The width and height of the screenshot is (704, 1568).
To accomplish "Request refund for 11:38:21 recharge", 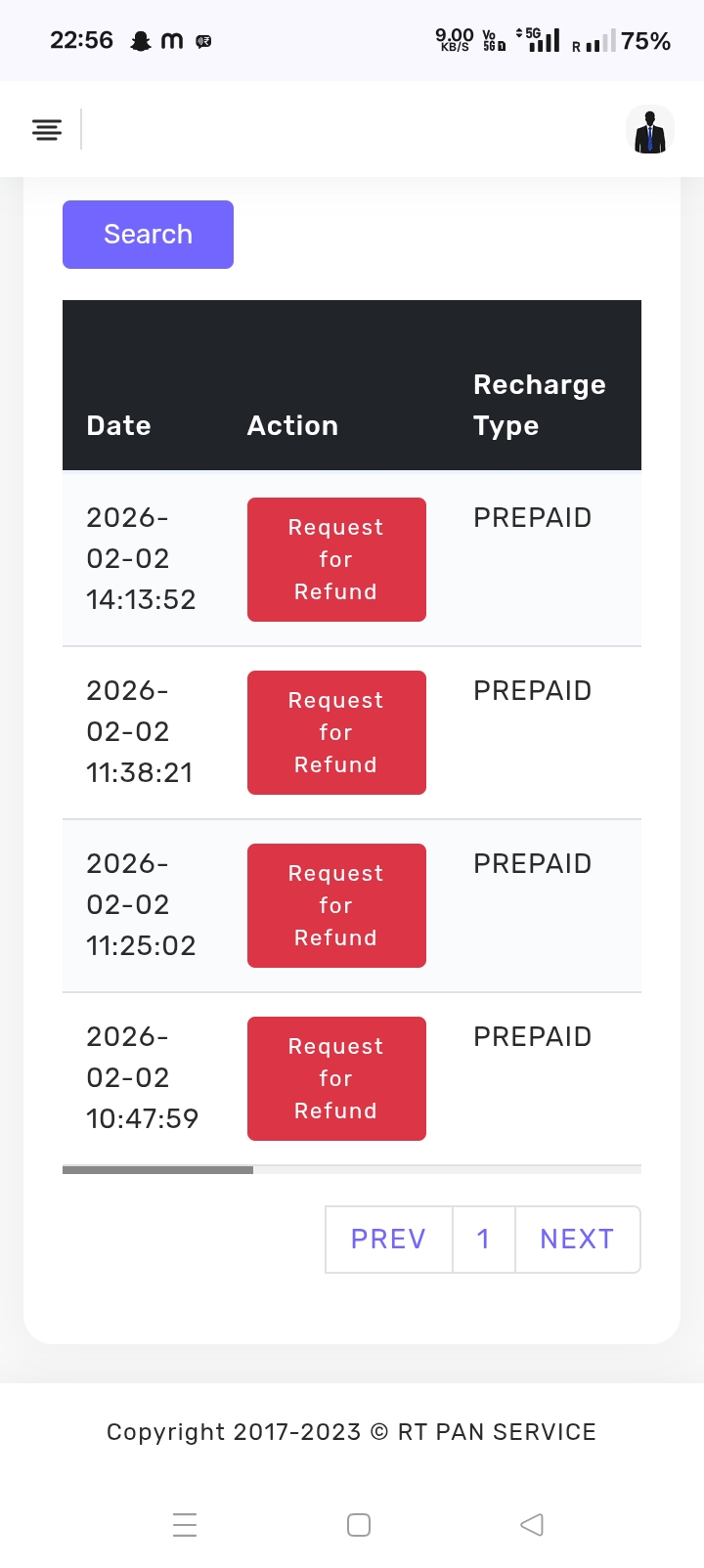I will point(336,732).
